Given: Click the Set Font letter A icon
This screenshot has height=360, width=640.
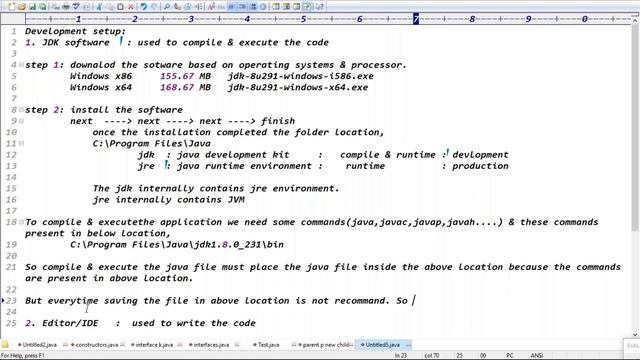Looking at the screenshot, I should coord(211,7).
